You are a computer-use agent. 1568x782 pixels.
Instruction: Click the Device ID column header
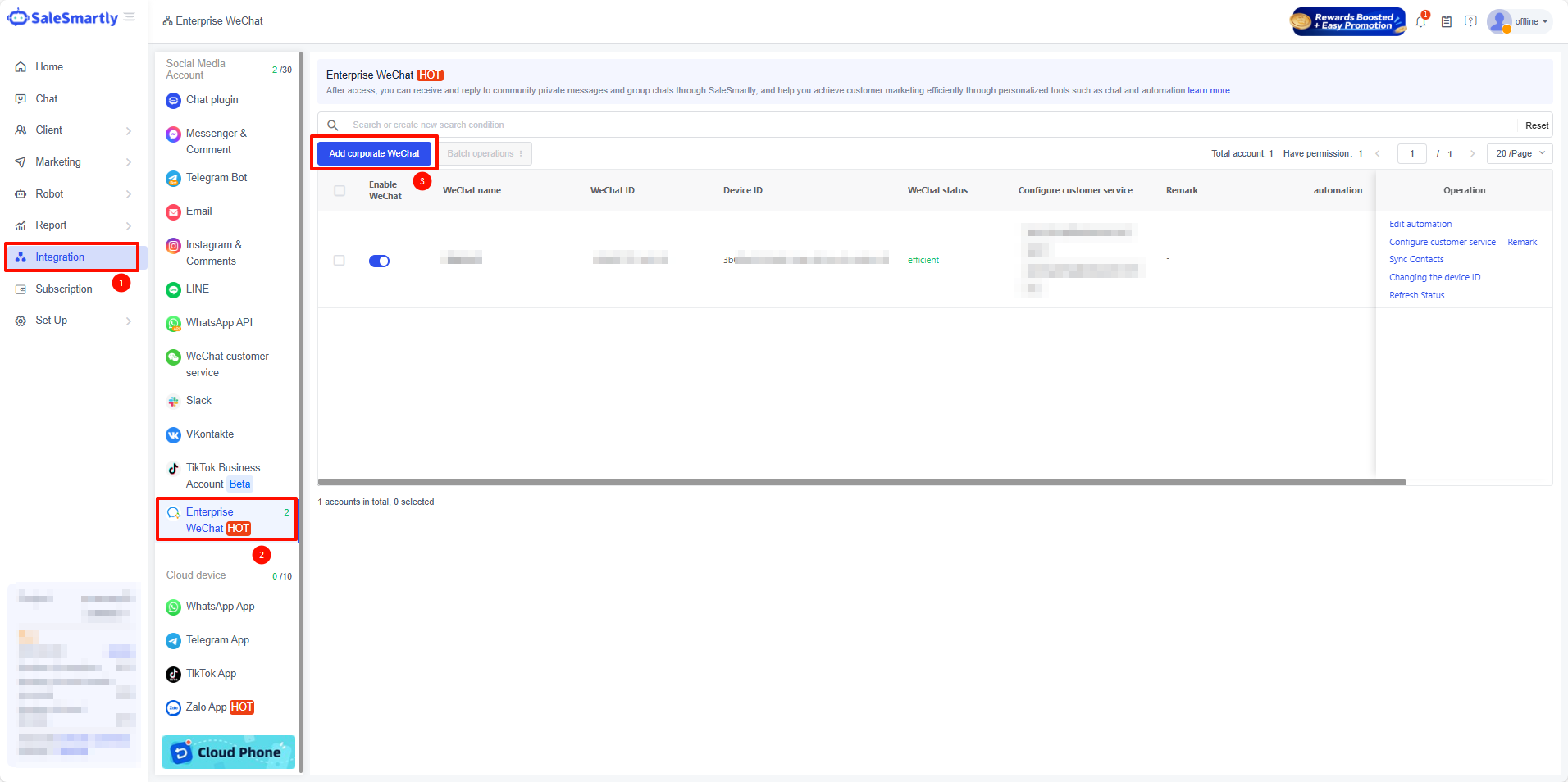(x=743, y=190)
